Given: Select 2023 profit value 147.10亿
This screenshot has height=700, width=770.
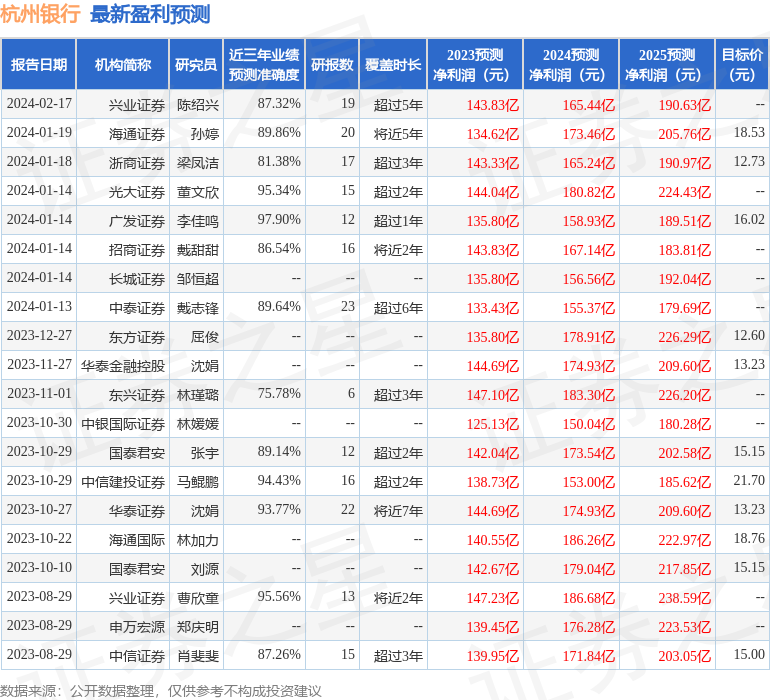Looking at the screenshot, I should click(493, 394).
